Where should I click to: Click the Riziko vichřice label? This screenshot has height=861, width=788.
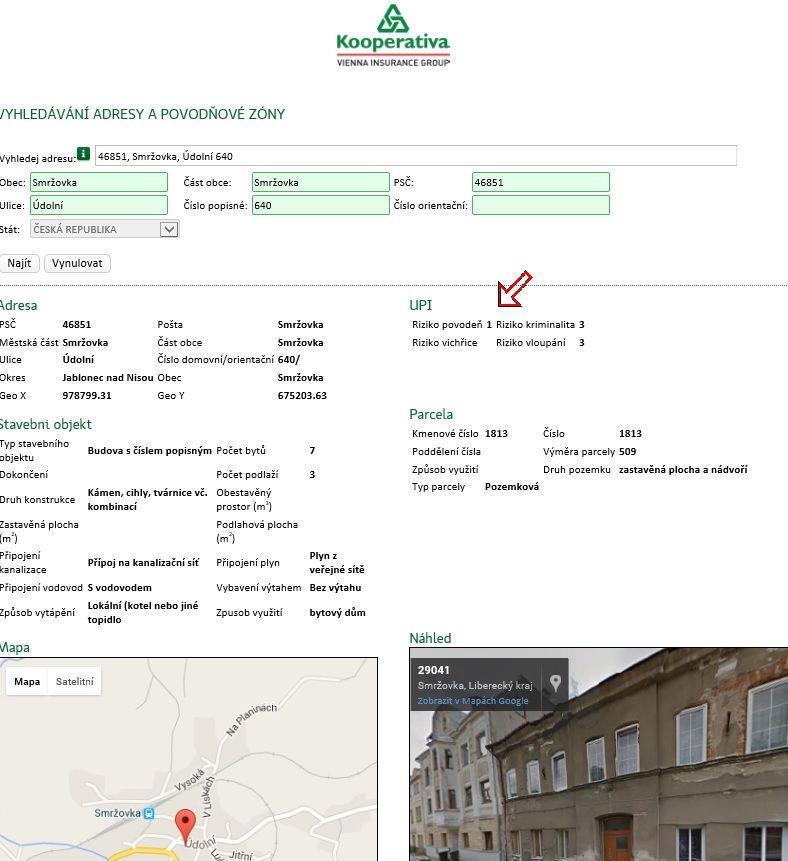(445, 343)
